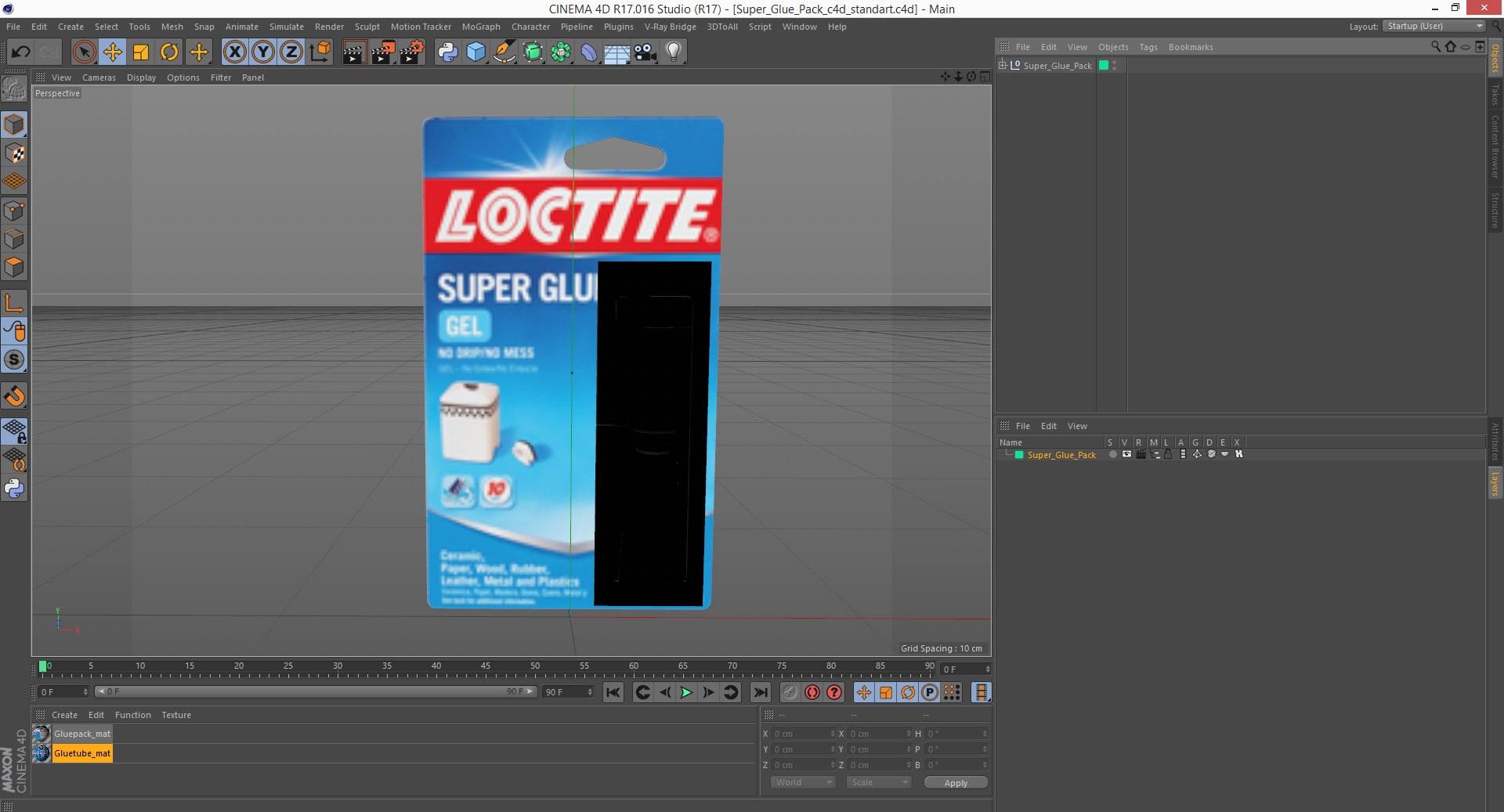Switch to Polygons mode
The image size is (1504, 812).
click(14, 267)
